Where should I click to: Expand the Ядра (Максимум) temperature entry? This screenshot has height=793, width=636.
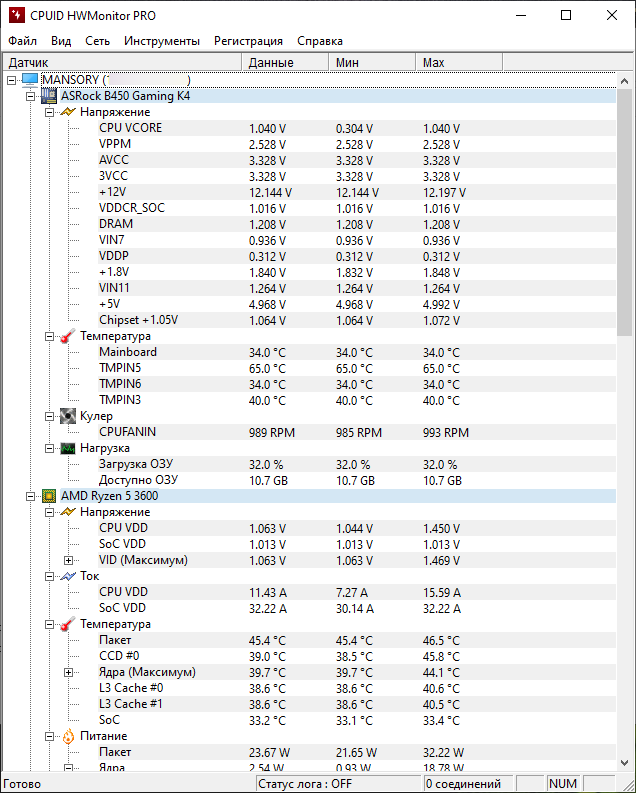click(68, 672)
